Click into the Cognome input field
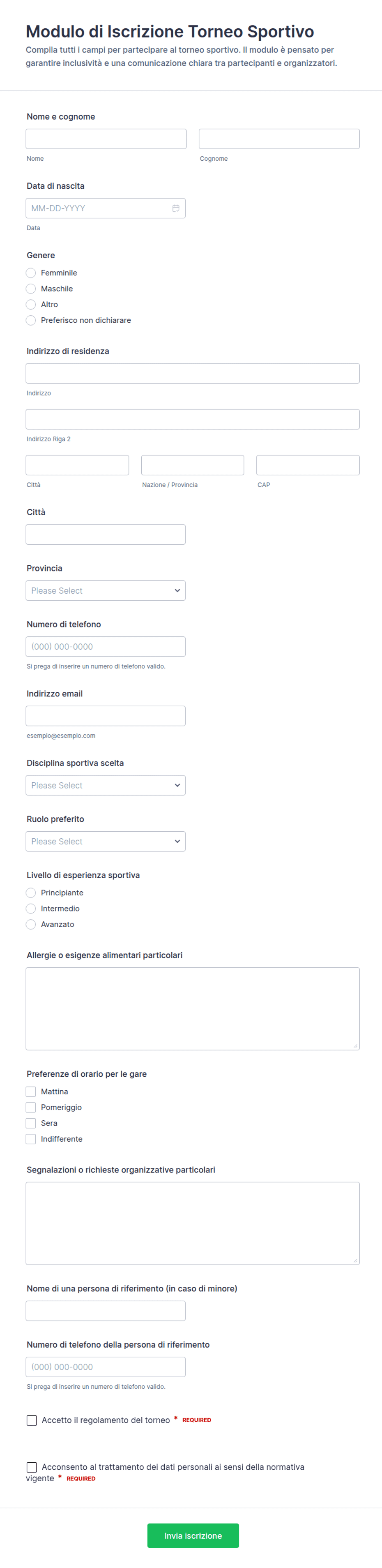Image resolution: width=382 pixels, height=1568 pixels. pyautogui.click(x=279, y=139)
